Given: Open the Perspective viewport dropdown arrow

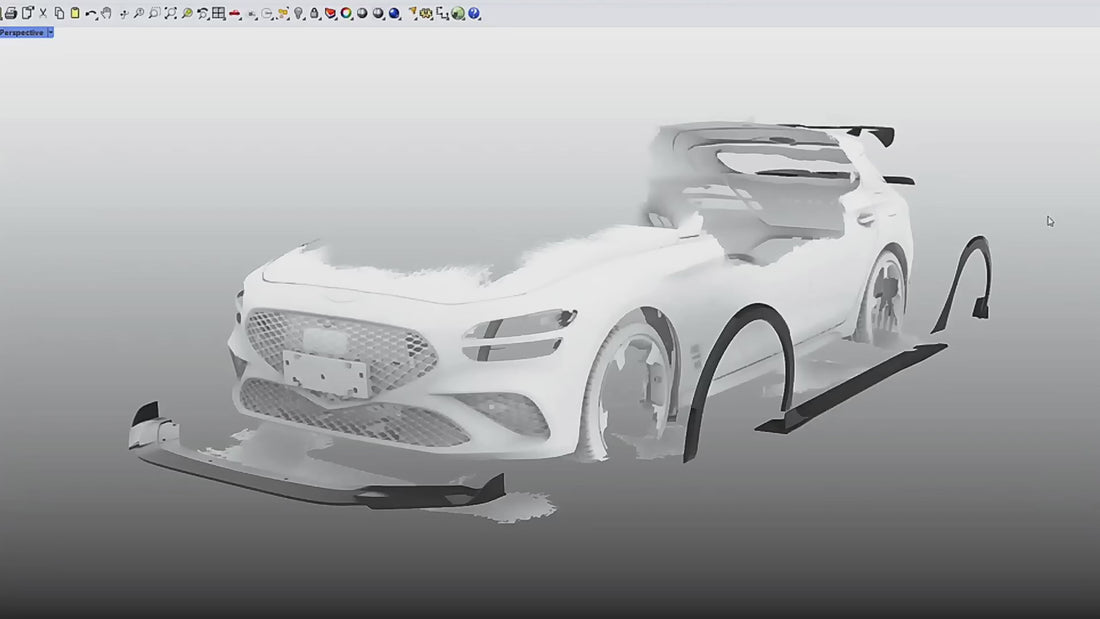Looking at the screenshot, I should click(51, 32).
